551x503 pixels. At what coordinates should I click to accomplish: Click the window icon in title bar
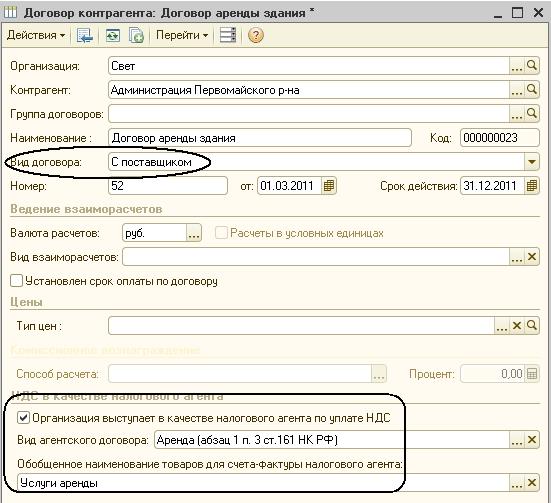point(10,13)
